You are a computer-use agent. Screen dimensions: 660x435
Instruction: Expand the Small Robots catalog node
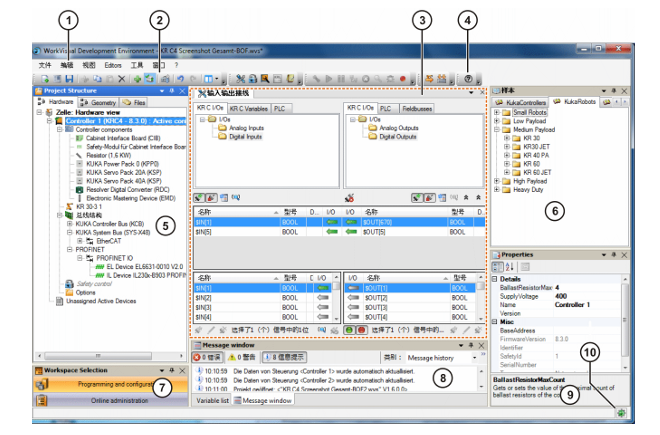point(498,113)
